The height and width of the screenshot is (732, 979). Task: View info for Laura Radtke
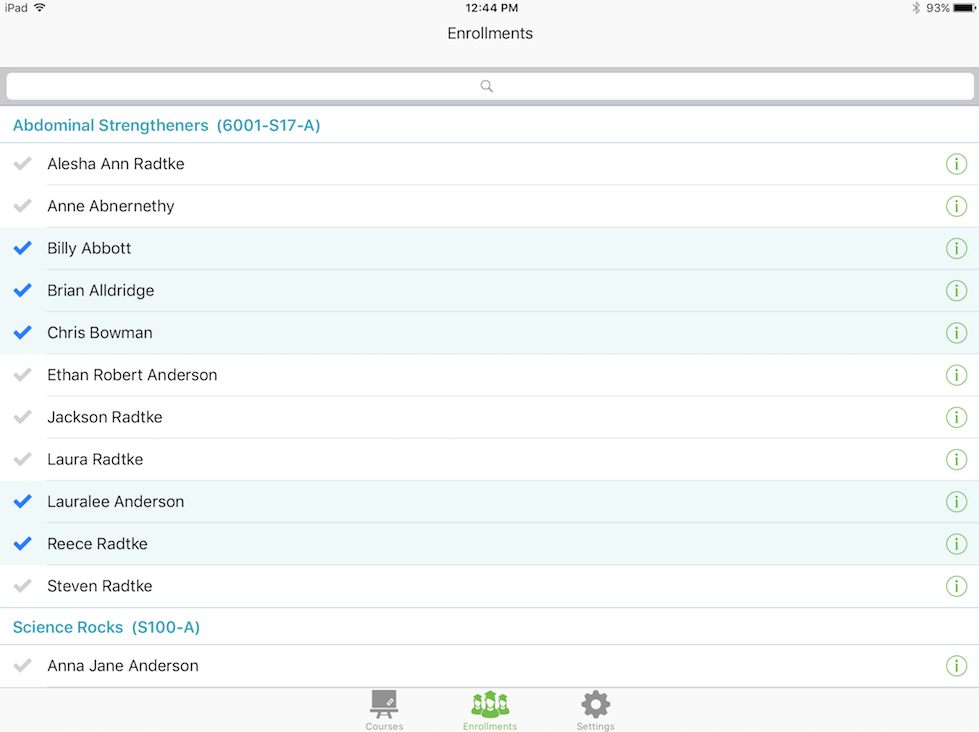click(956, 459)
